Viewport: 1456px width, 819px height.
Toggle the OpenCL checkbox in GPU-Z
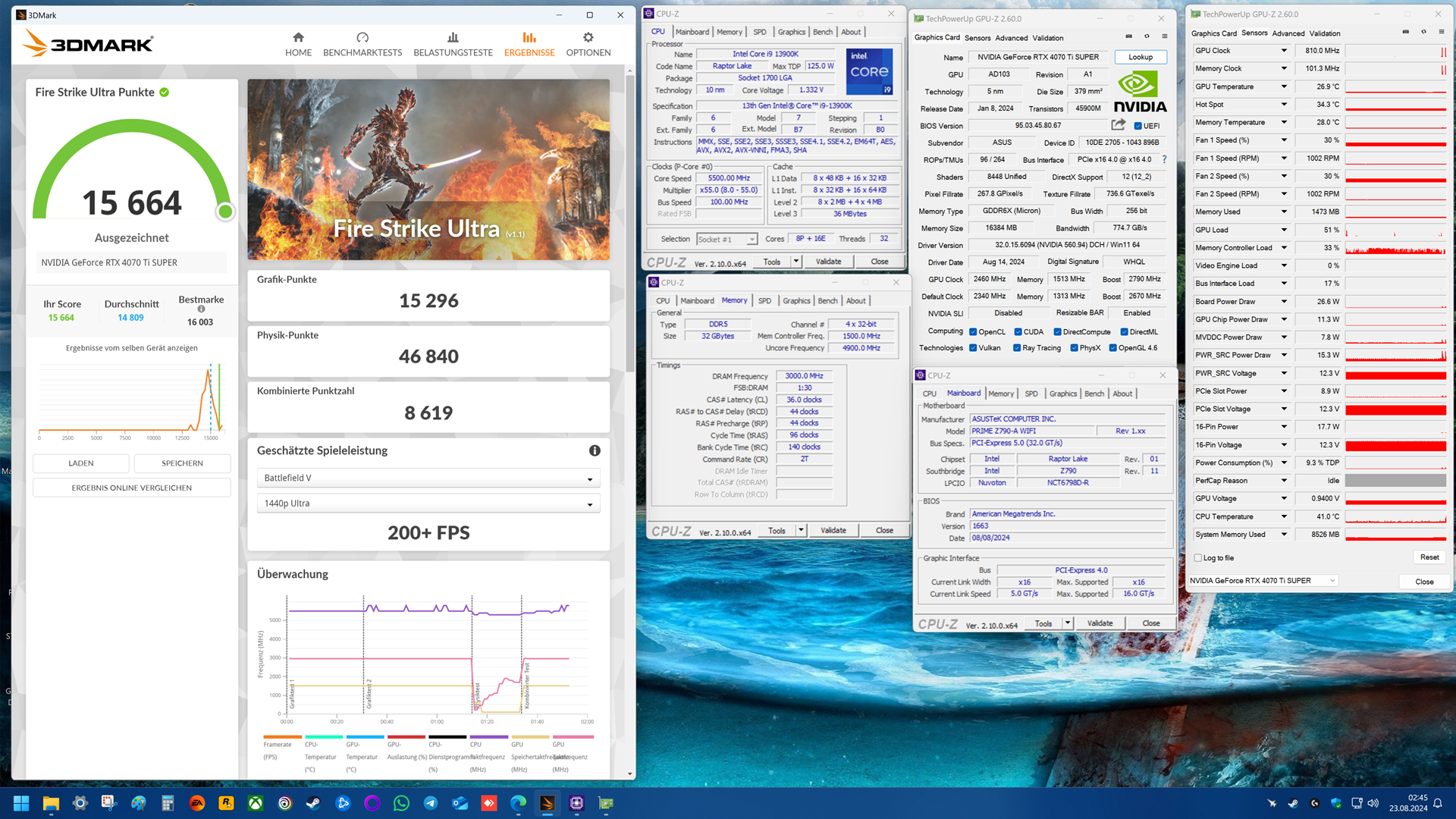(973, 332)
